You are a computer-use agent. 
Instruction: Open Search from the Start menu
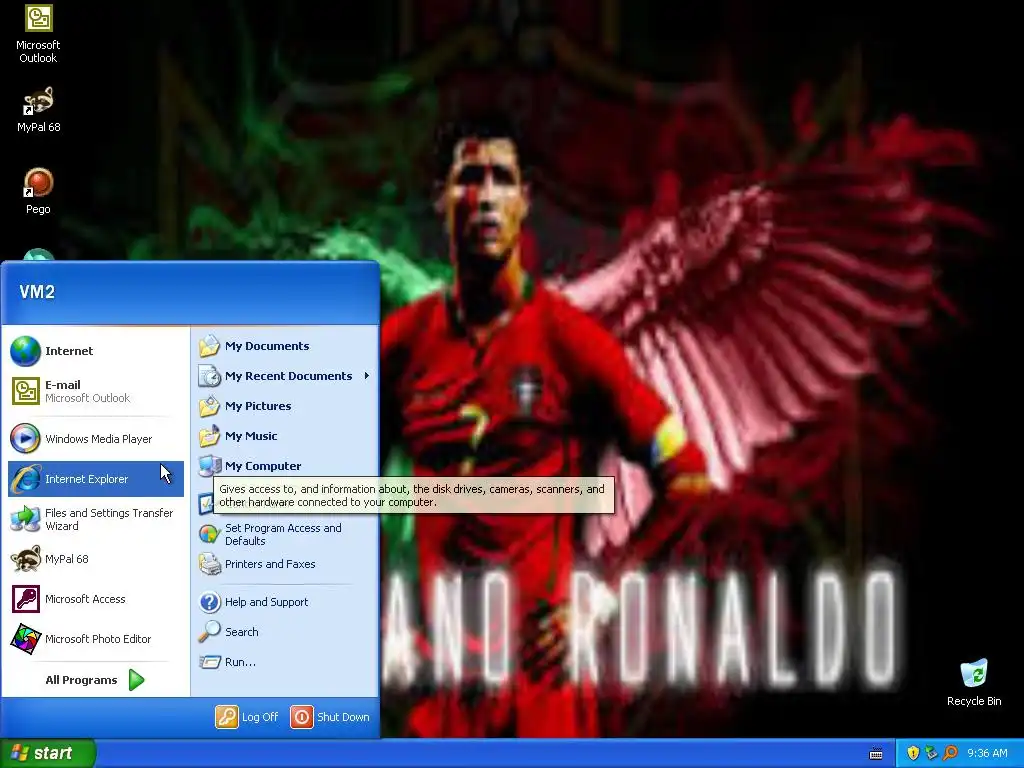(285, 632)
